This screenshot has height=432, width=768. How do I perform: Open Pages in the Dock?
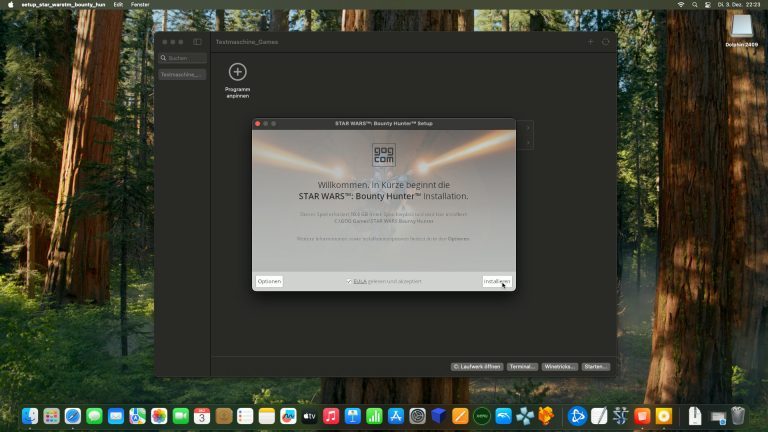coord(460,416)
